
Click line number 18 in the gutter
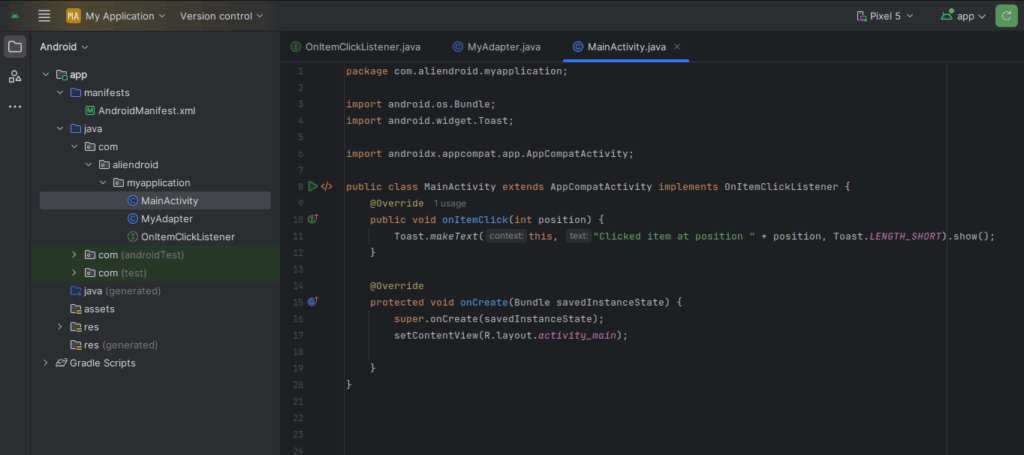pyautogui.click(x=298, y=352)
